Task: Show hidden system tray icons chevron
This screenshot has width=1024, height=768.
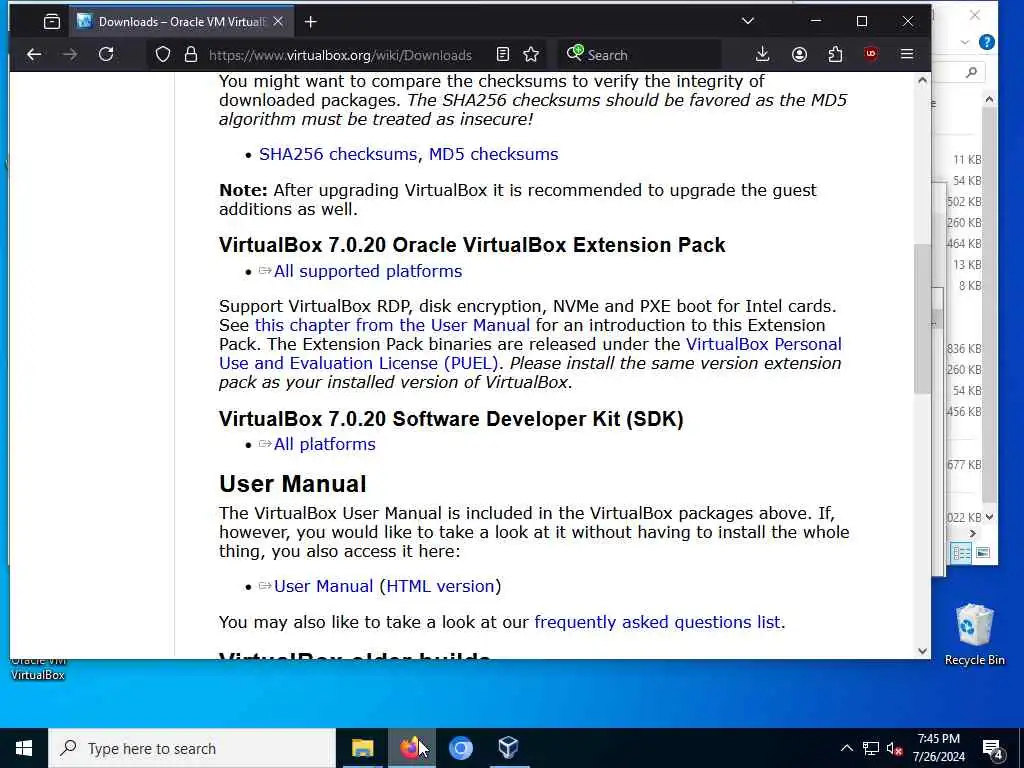Action: click(846, 748)
